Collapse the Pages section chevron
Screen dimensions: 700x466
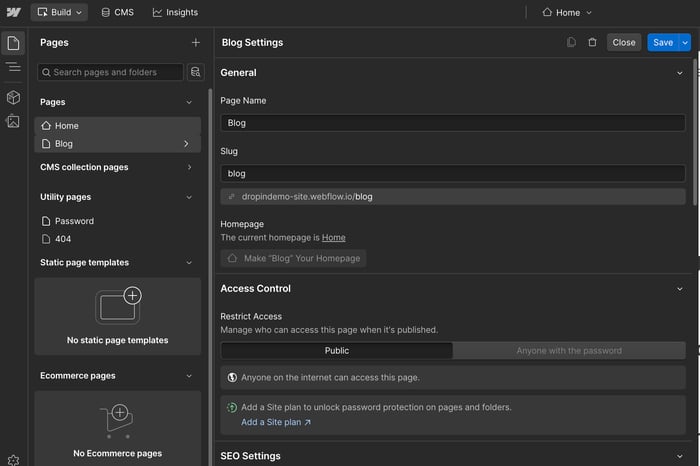(189, 102)
